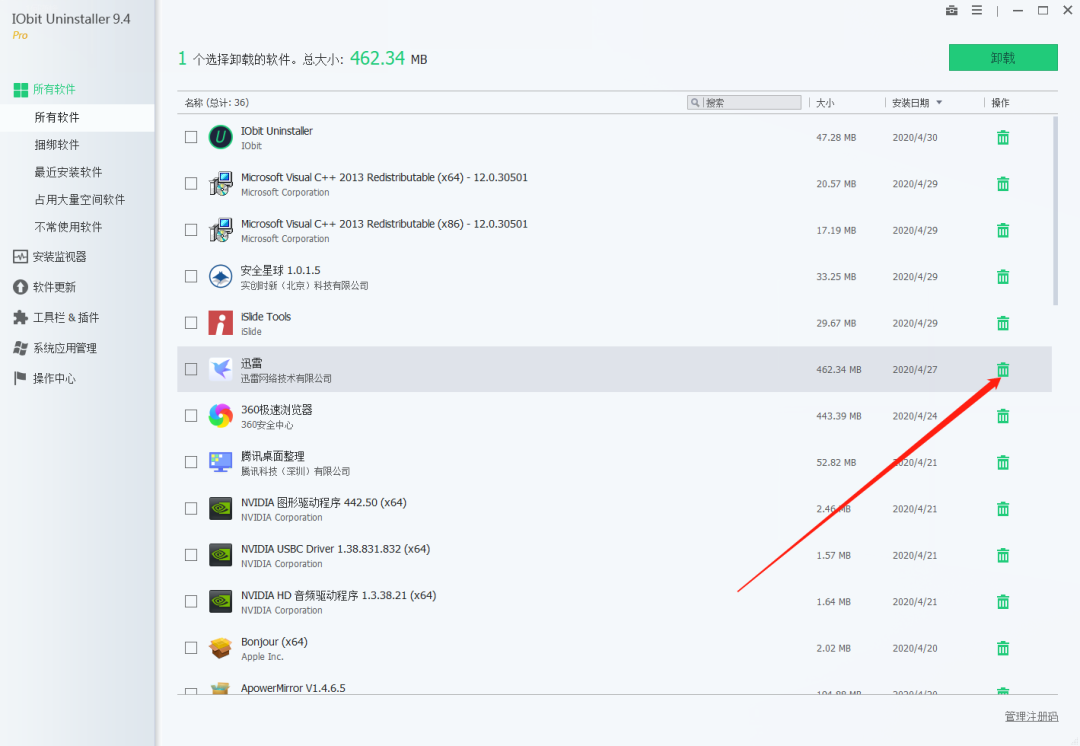The image size is (1080, 746).
Task: Click the 443.39 MB size value
Action: [838, 416]
